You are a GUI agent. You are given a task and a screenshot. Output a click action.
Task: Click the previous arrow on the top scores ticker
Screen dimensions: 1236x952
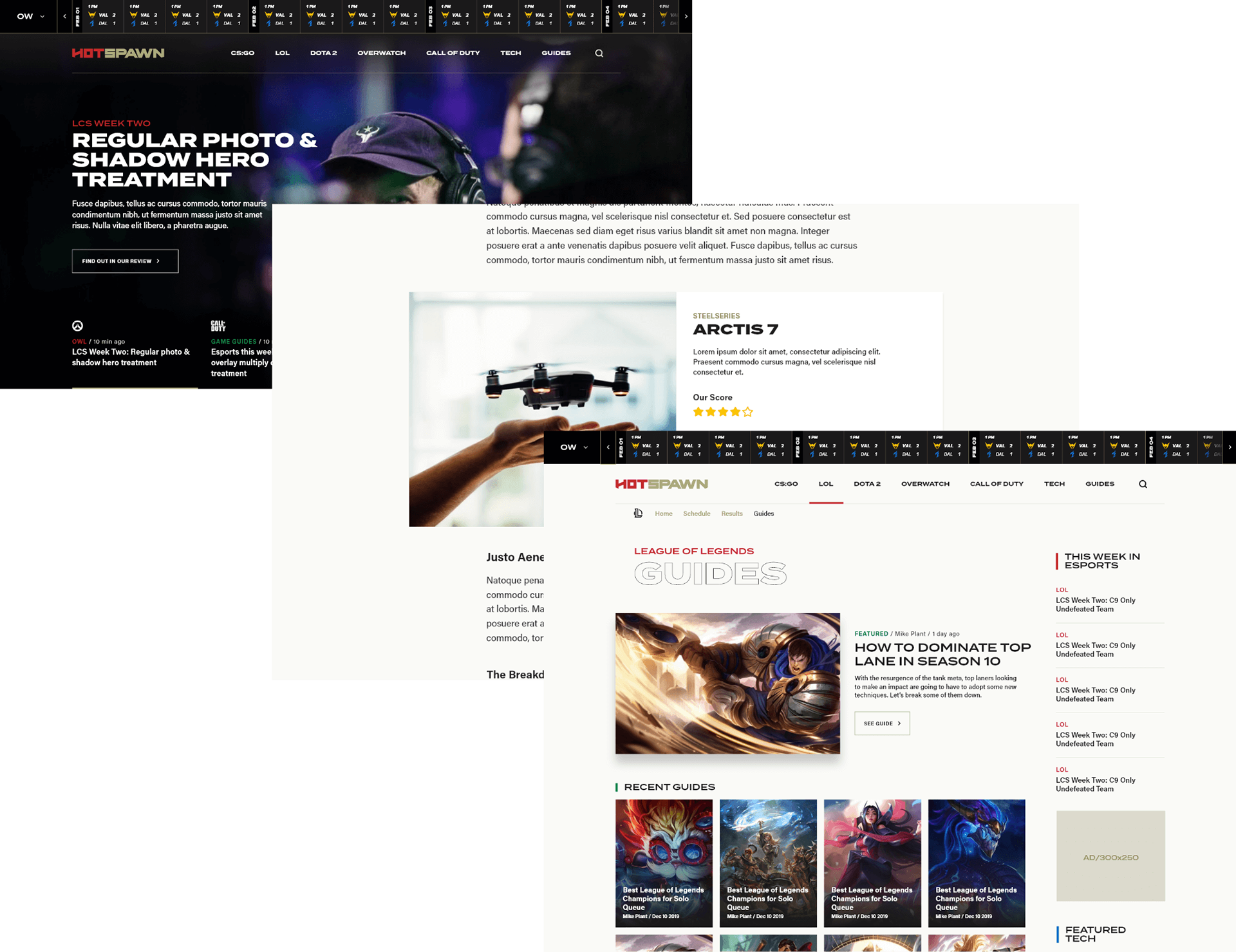pos(64,16)
